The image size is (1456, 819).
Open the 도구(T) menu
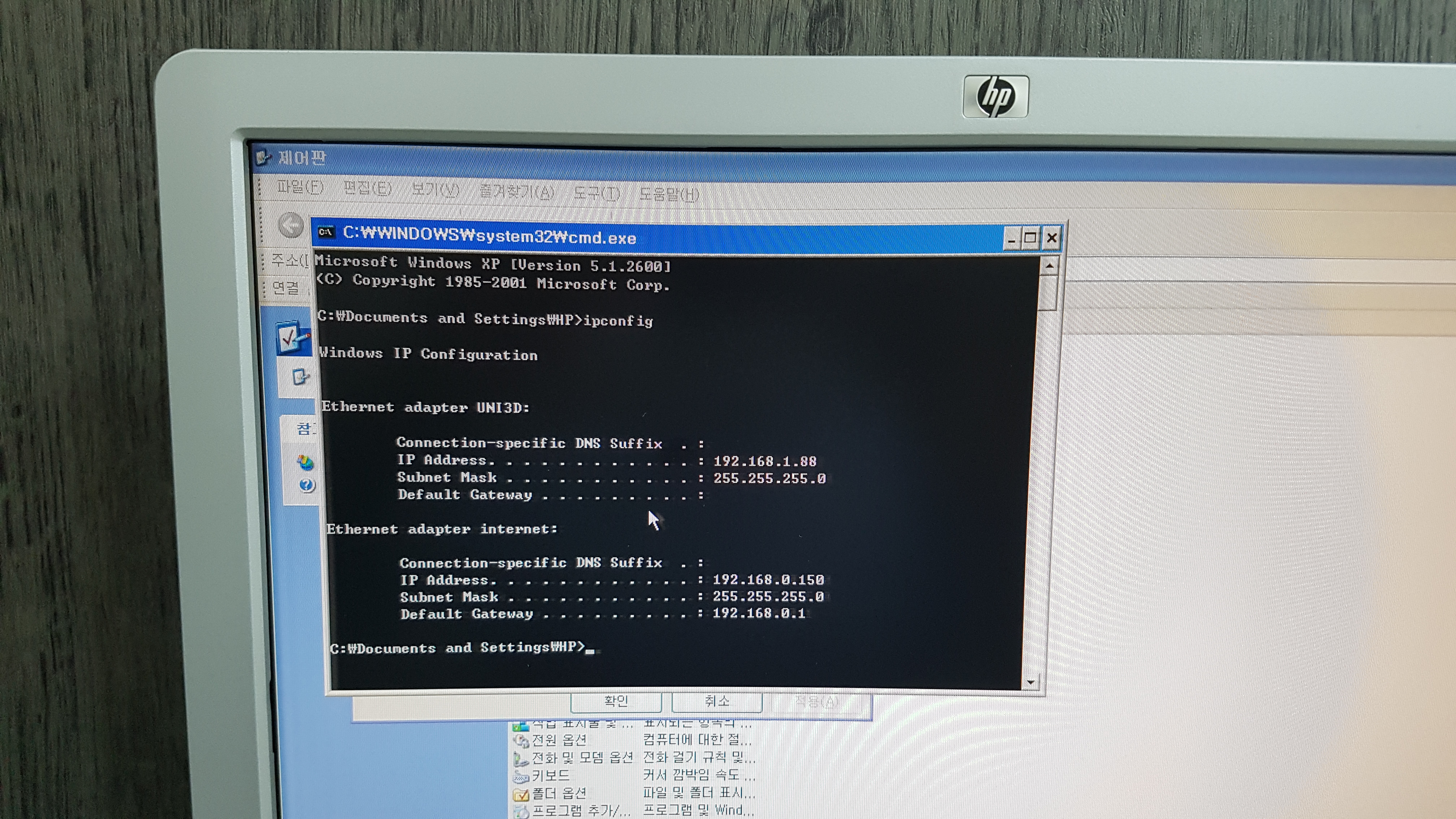[596, 193]
